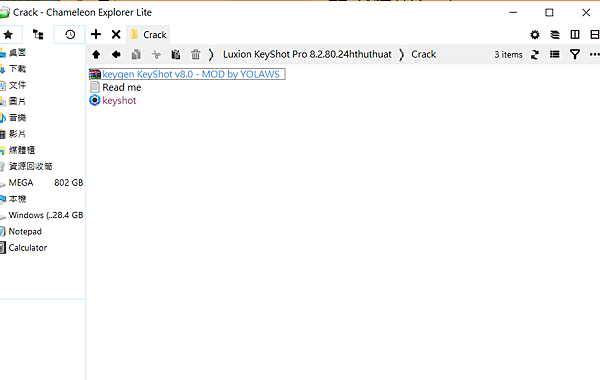Copy selected file icon
The height and width of the screenshot is (380, 600).
point(136,55)
